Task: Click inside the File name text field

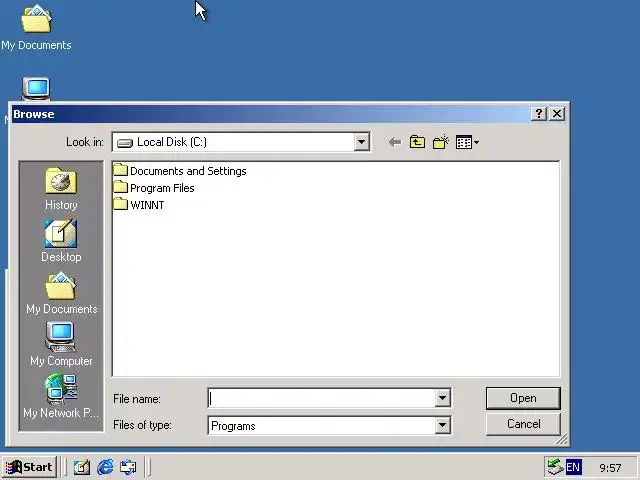Action: 322,398
